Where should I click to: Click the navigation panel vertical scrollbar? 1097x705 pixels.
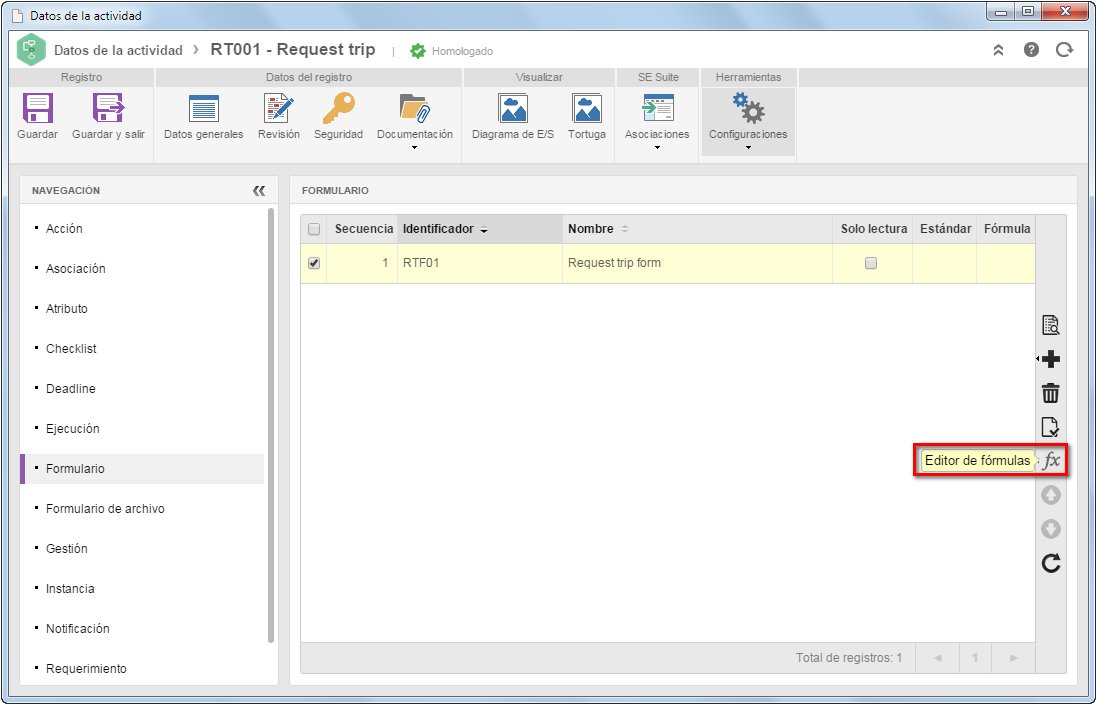(271, 425)
